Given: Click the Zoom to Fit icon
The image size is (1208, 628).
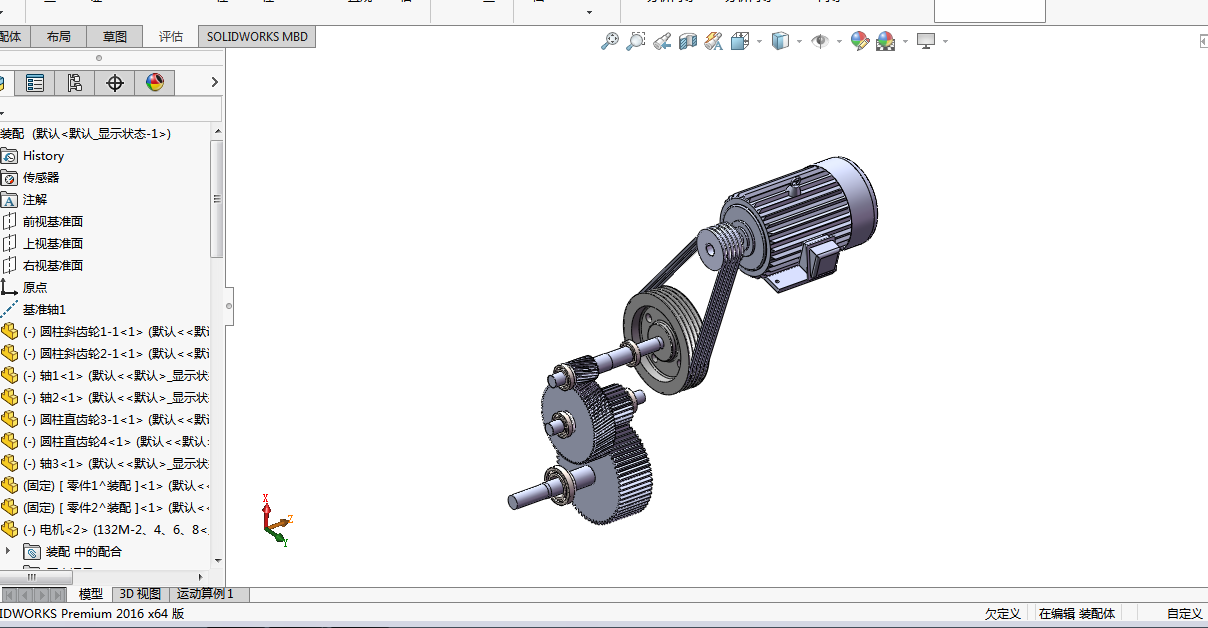Looking at the screenshot, I should click(609, 41).
